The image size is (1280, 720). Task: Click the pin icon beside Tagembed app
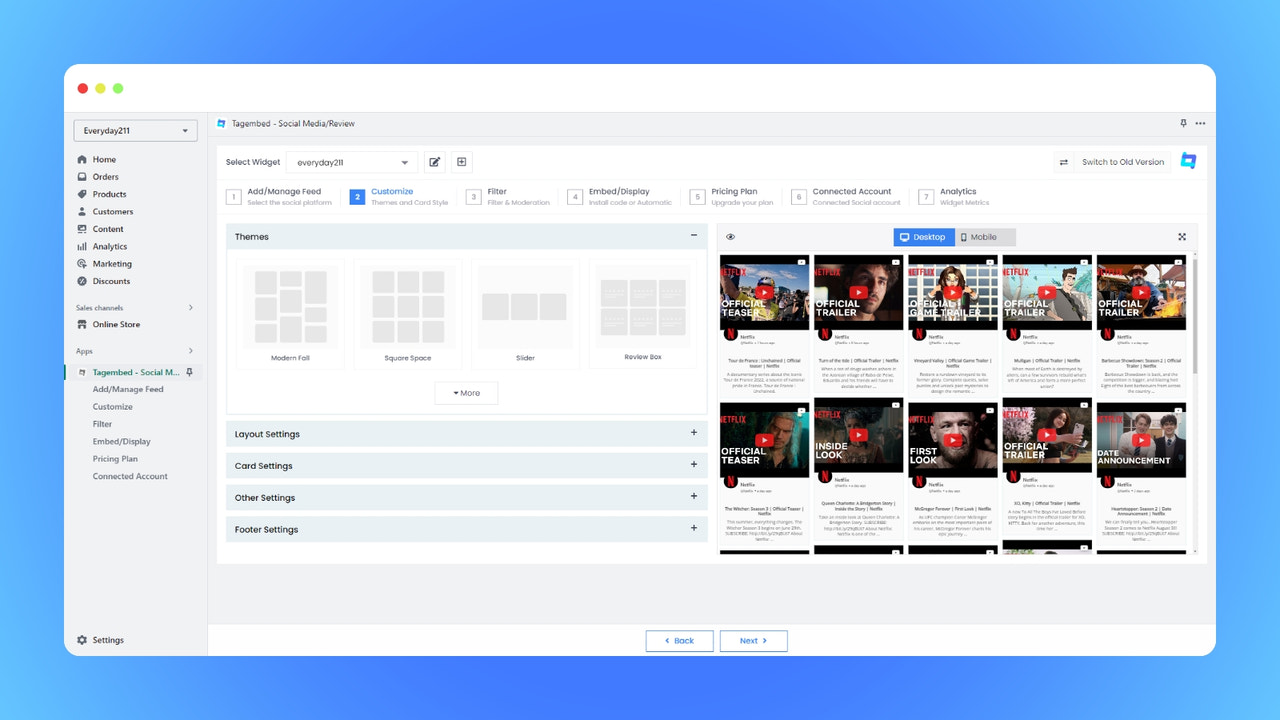click(x=190, y=372)
